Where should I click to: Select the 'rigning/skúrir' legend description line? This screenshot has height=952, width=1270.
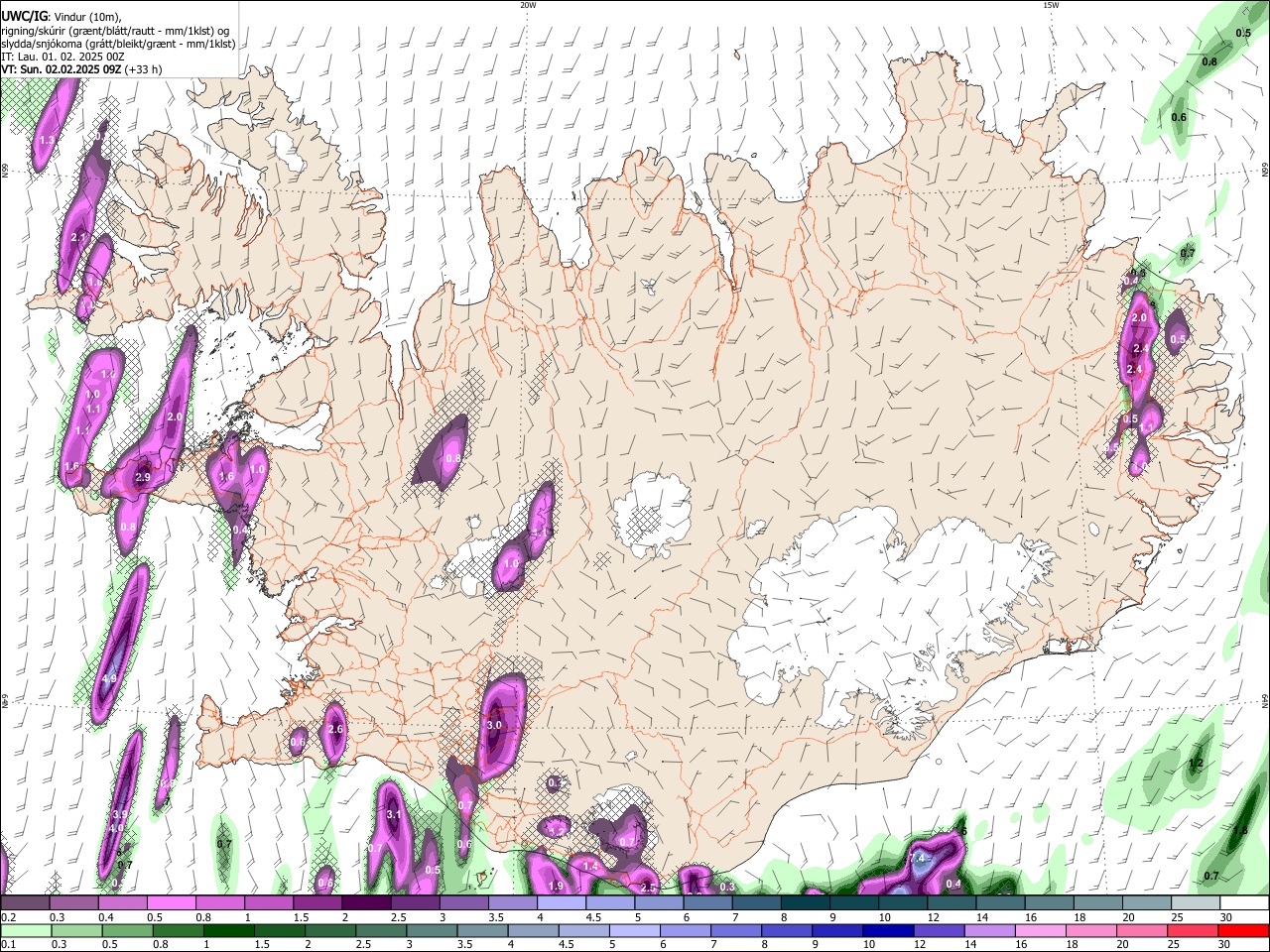click(x=115, y=31)
